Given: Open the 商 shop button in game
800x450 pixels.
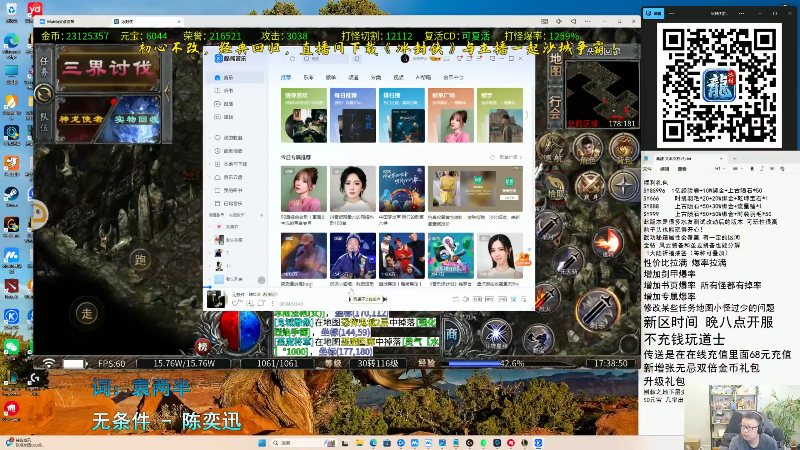Looking at the screenshot, I should click(452, 335).
